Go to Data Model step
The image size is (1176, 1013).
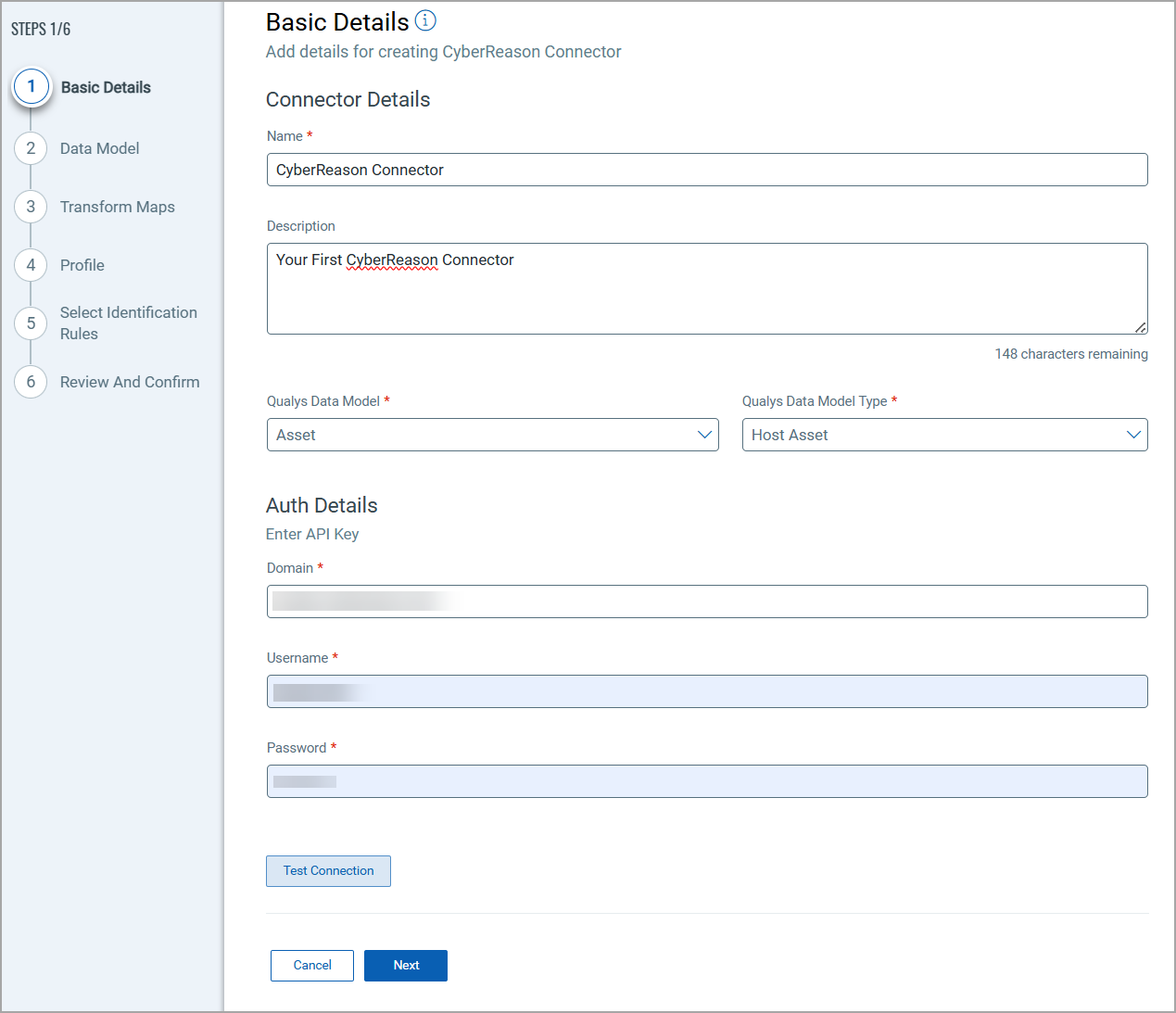[99, 148]
